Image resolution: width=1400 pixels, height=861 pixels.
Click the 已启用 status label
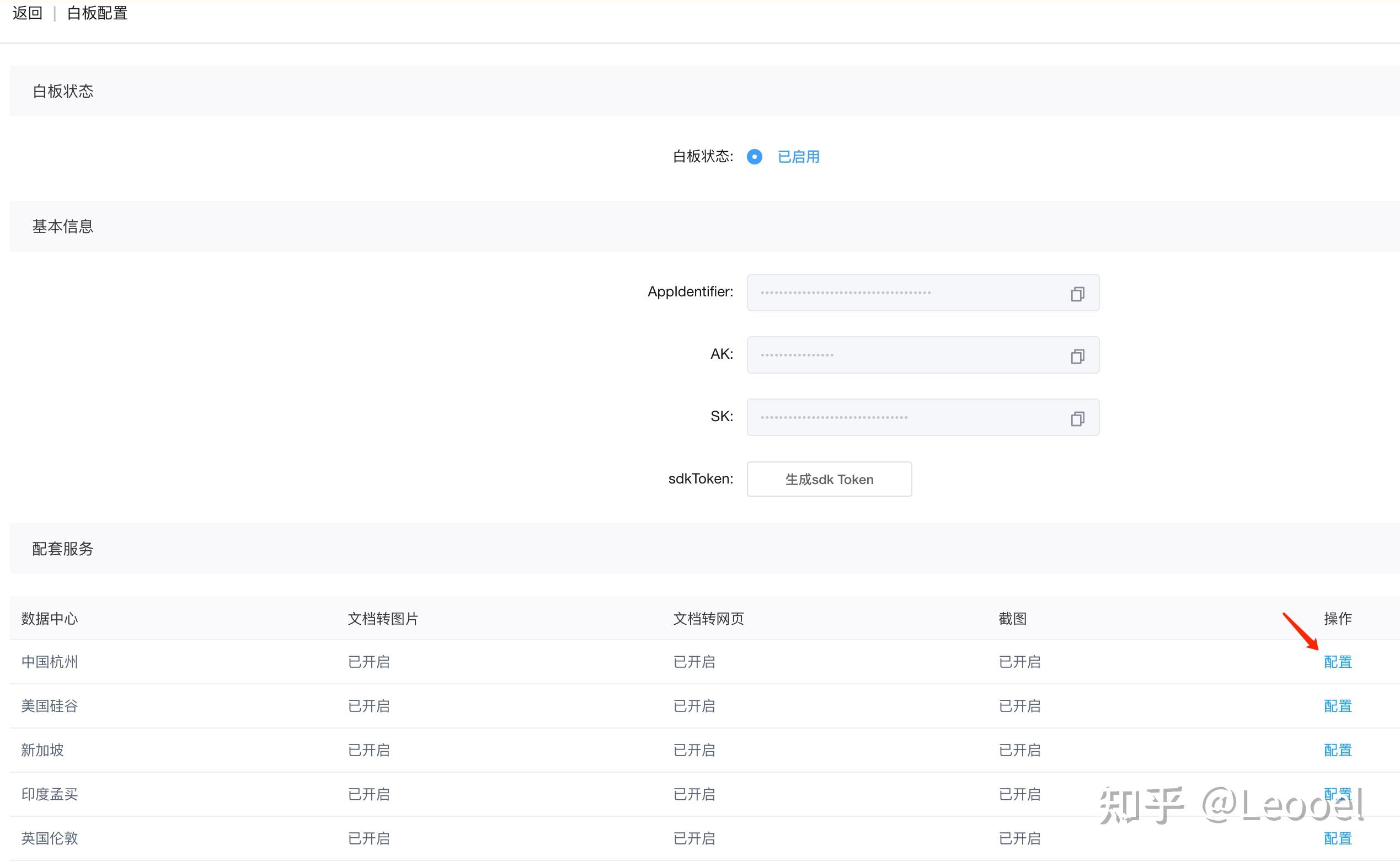(798, 157)
